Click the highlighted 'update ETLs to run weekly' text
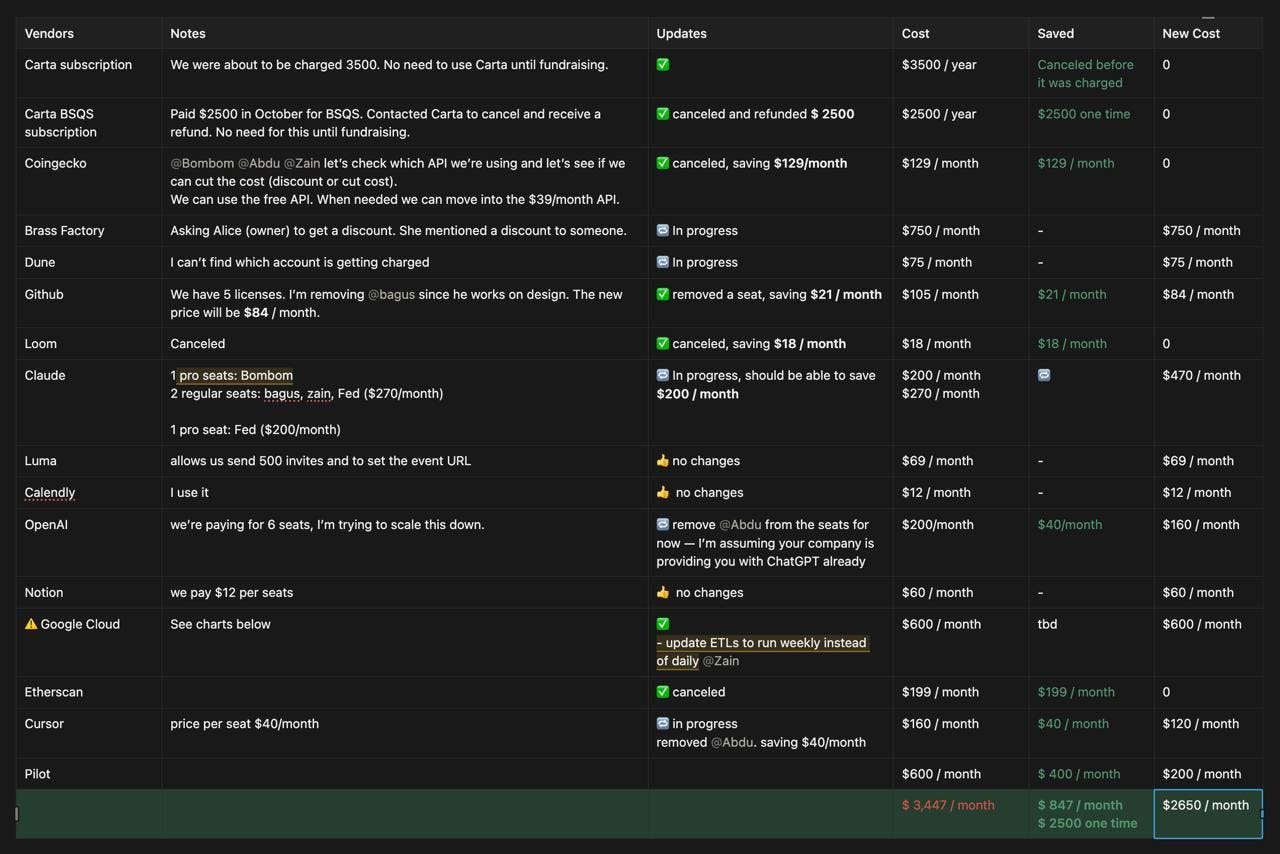Viewport: 1280px width, 854px height. [762, 651]
